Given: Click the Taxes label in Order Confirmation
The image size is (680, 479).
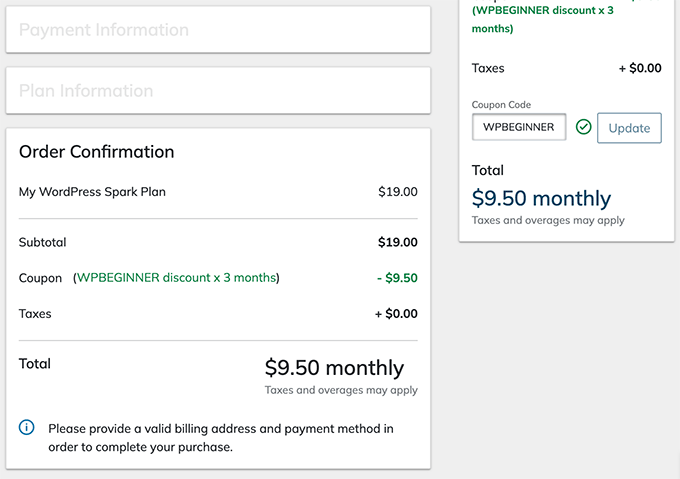Looking at the screenshot, I should click(x=35, y=314).
